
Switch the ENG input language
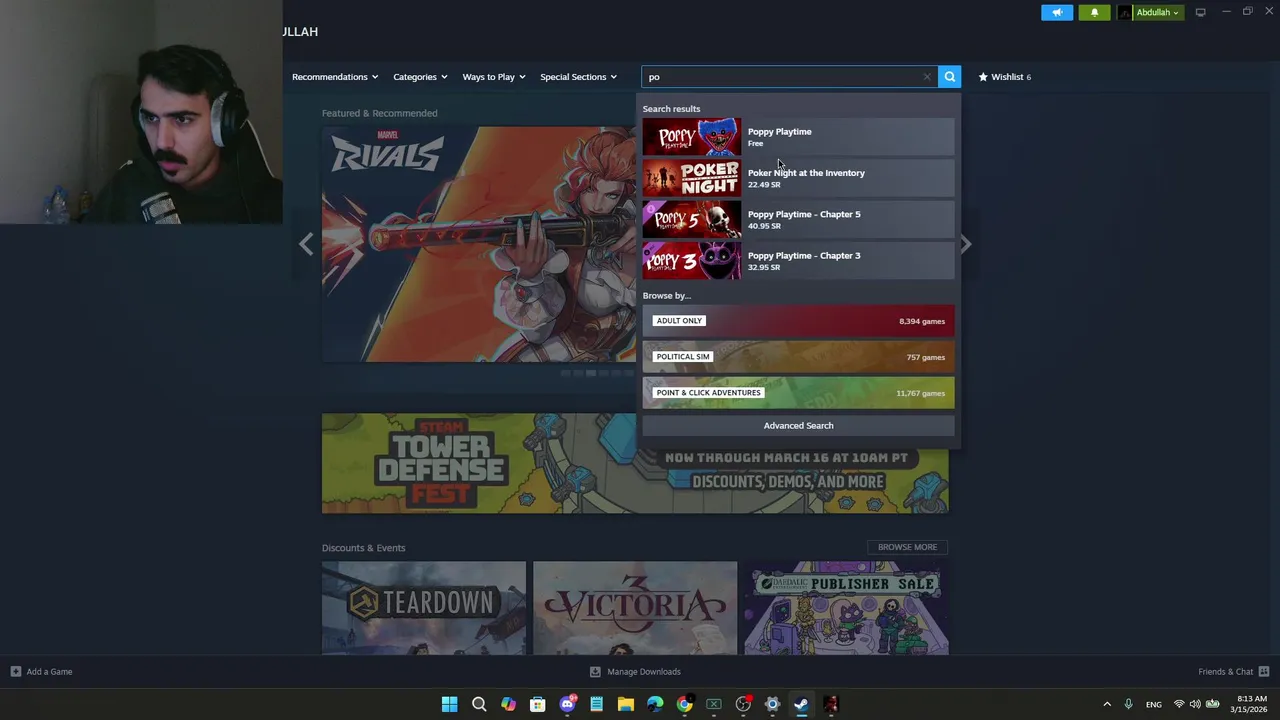[x=1154, y=704]
